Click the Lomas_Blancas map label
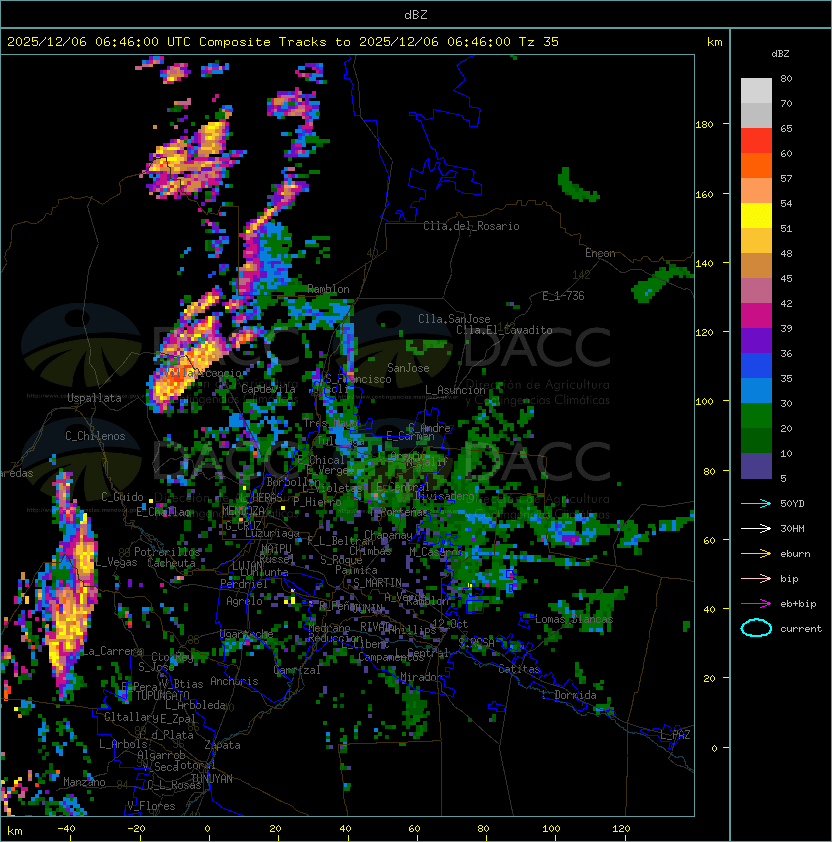The image size is (832, 842). coord(574,619)
